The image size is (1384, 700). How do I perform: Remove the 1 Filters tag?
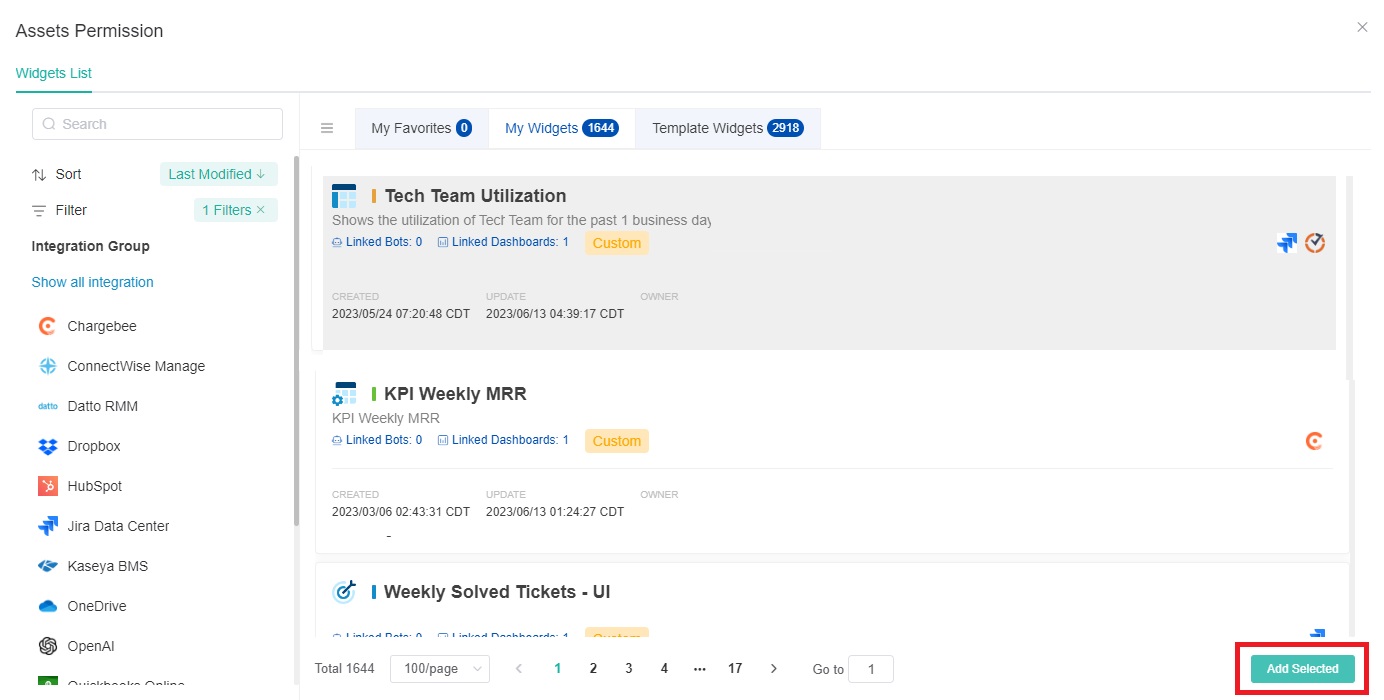point(261,210)
